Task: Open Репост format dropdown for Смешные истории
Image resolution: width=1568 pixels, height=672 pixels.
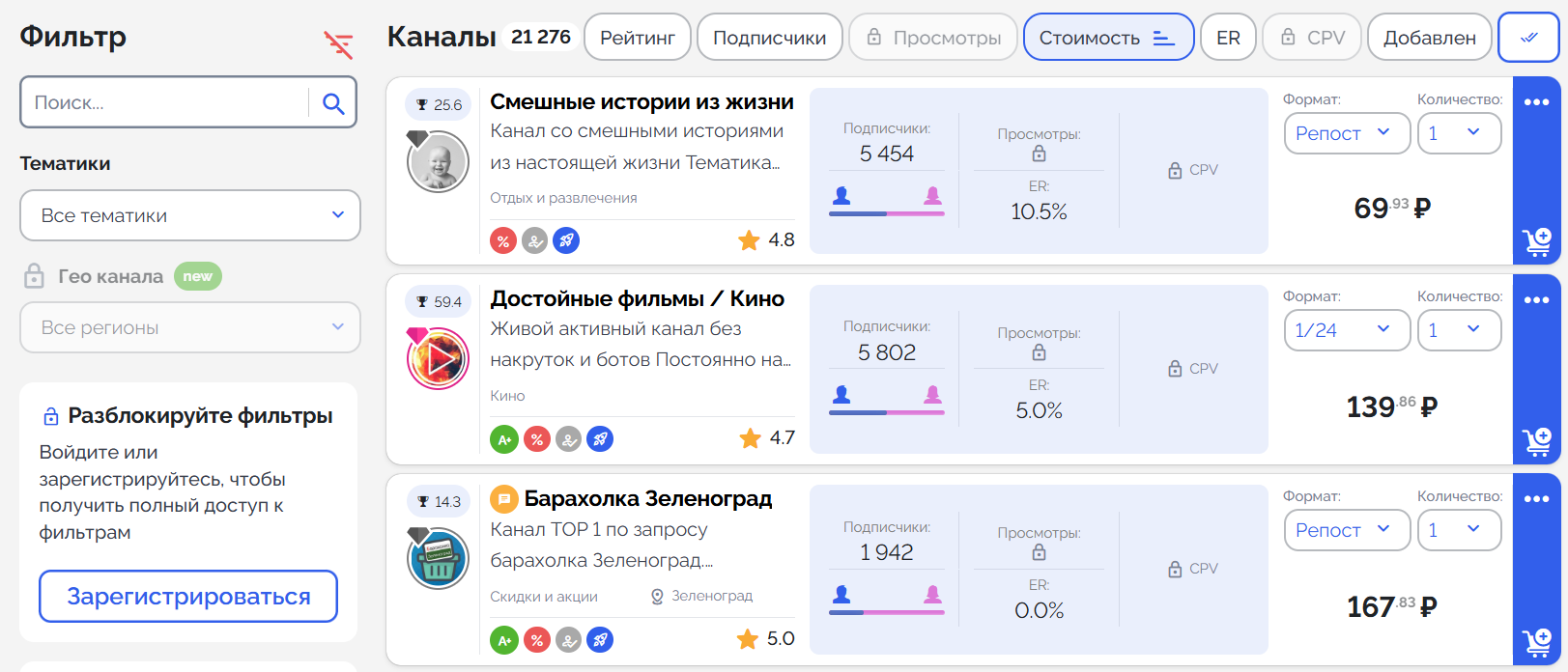Action: [1346, 133]
